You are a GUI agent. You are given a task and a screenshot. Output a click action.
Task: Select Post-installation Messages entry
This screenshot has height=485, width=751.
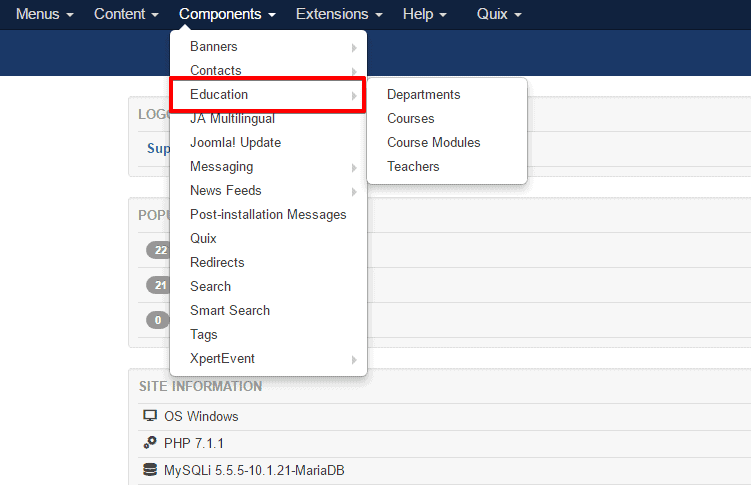coord(268,215)
